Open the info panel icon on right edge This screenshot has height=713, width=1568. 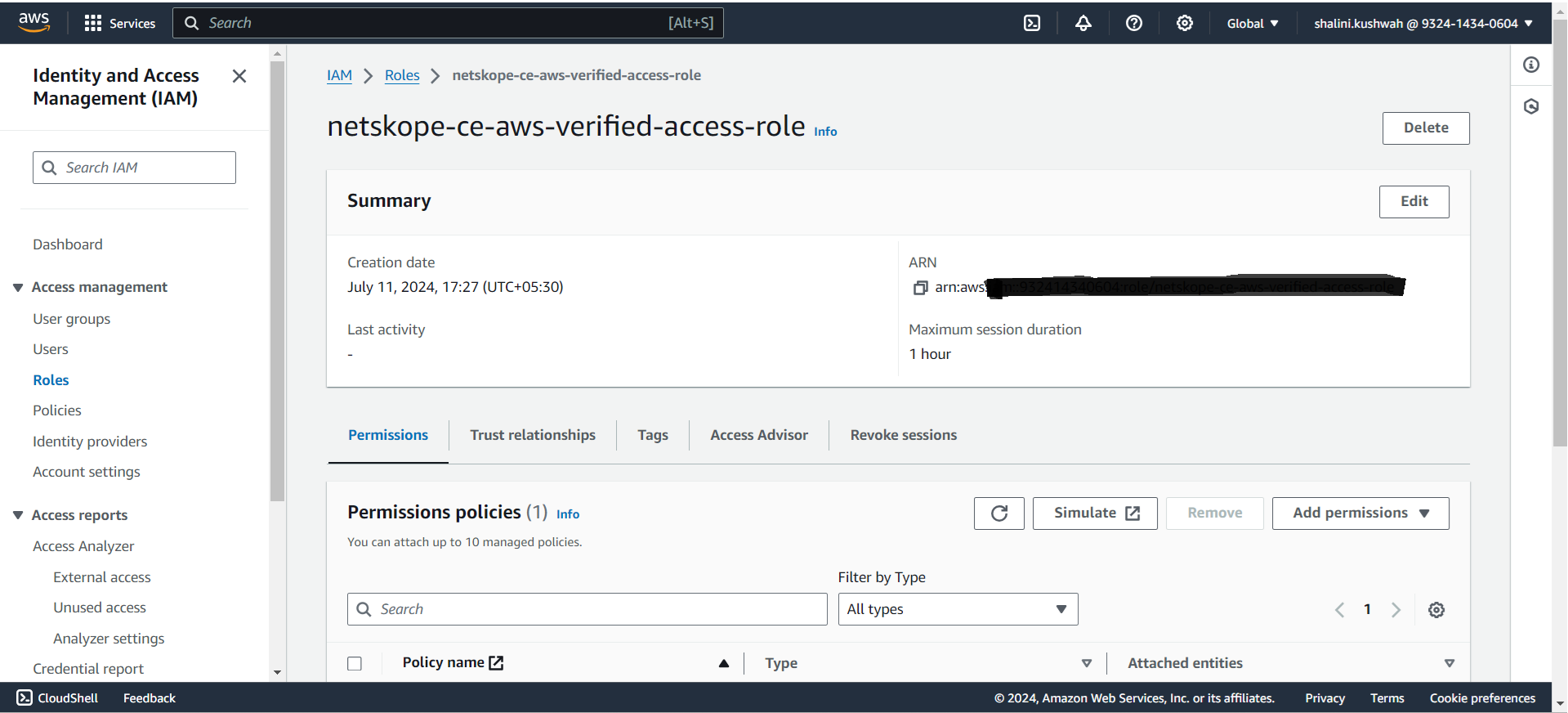point(1530,65)
